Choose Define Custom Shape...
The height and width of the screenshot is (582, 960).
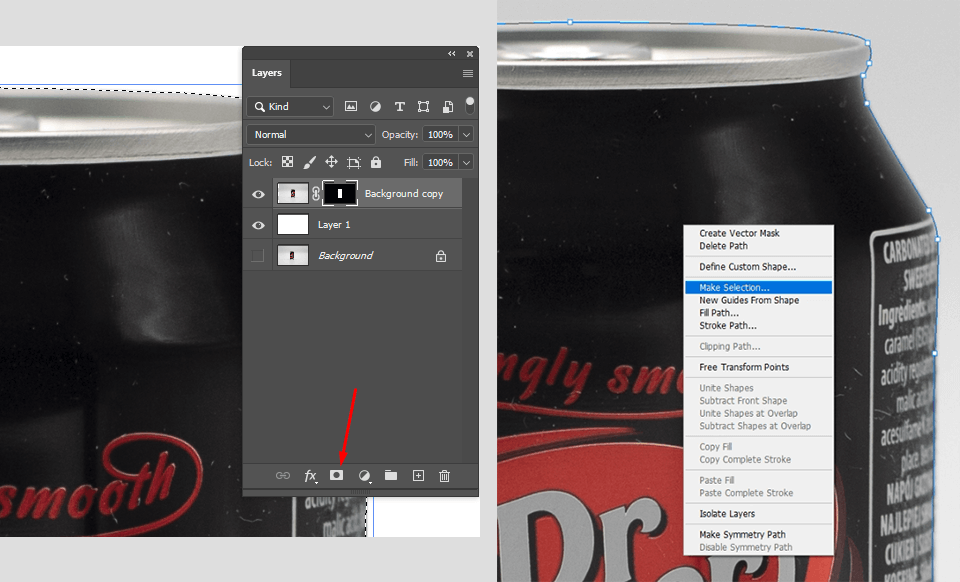[x=748, y=267]
